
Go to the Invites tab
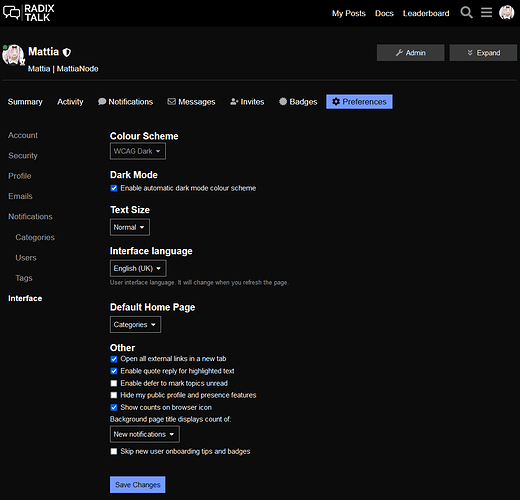pyautogui.click(x=247, y=102)
